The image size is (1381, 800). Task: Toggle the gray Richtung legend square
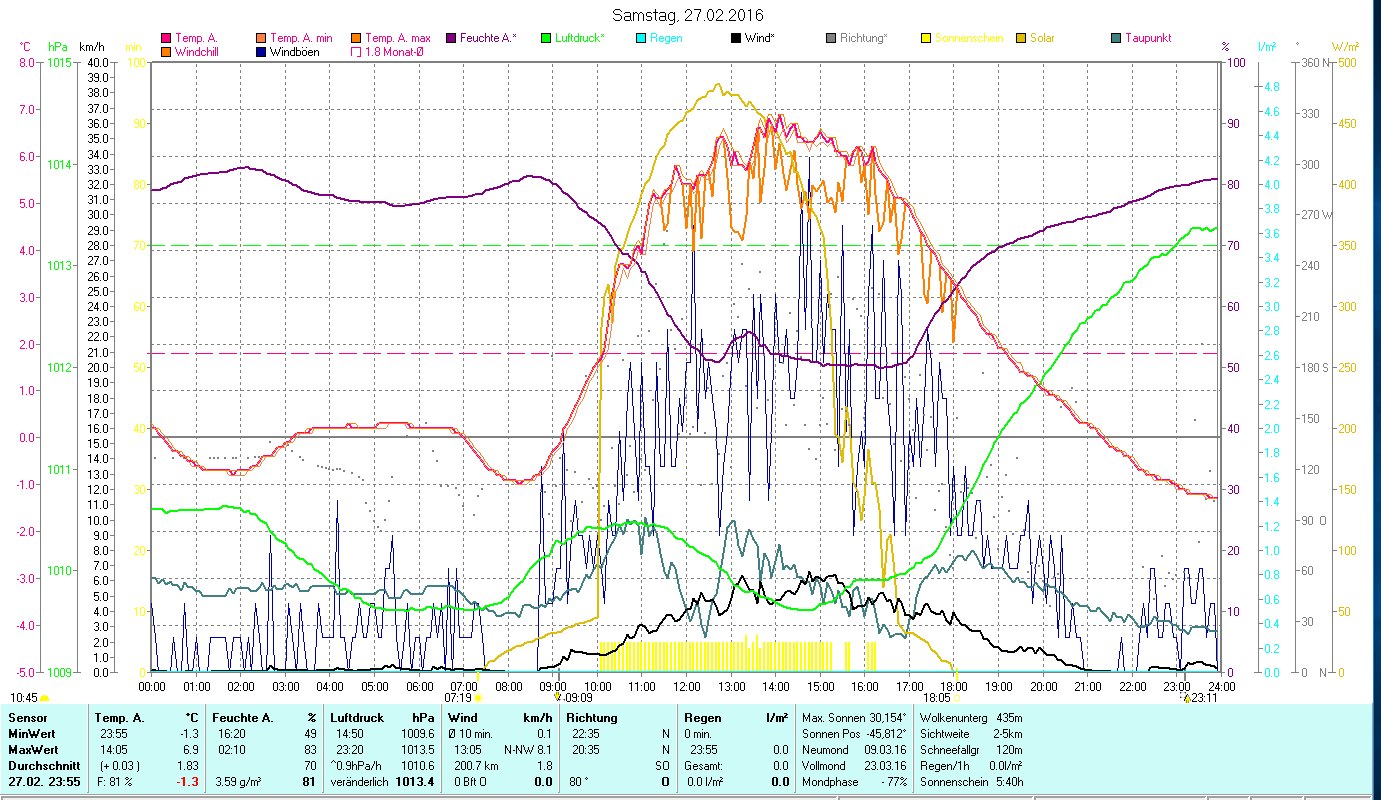(x=831, y=39)
